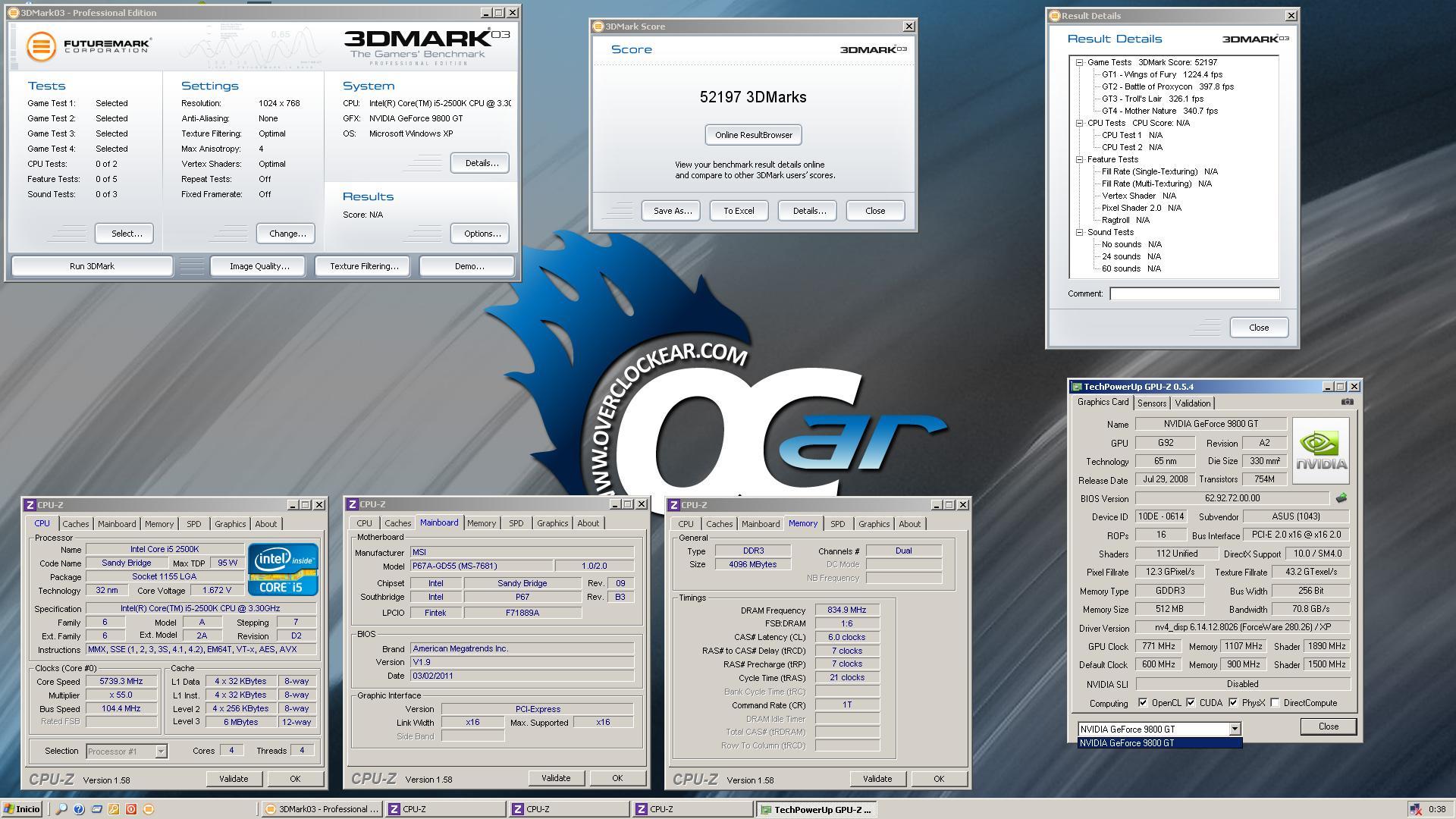This screenshot has height=819, width=1456.
Task: Select GT1 - Wings of Fury result row
Action: [x=1162, y=74]
